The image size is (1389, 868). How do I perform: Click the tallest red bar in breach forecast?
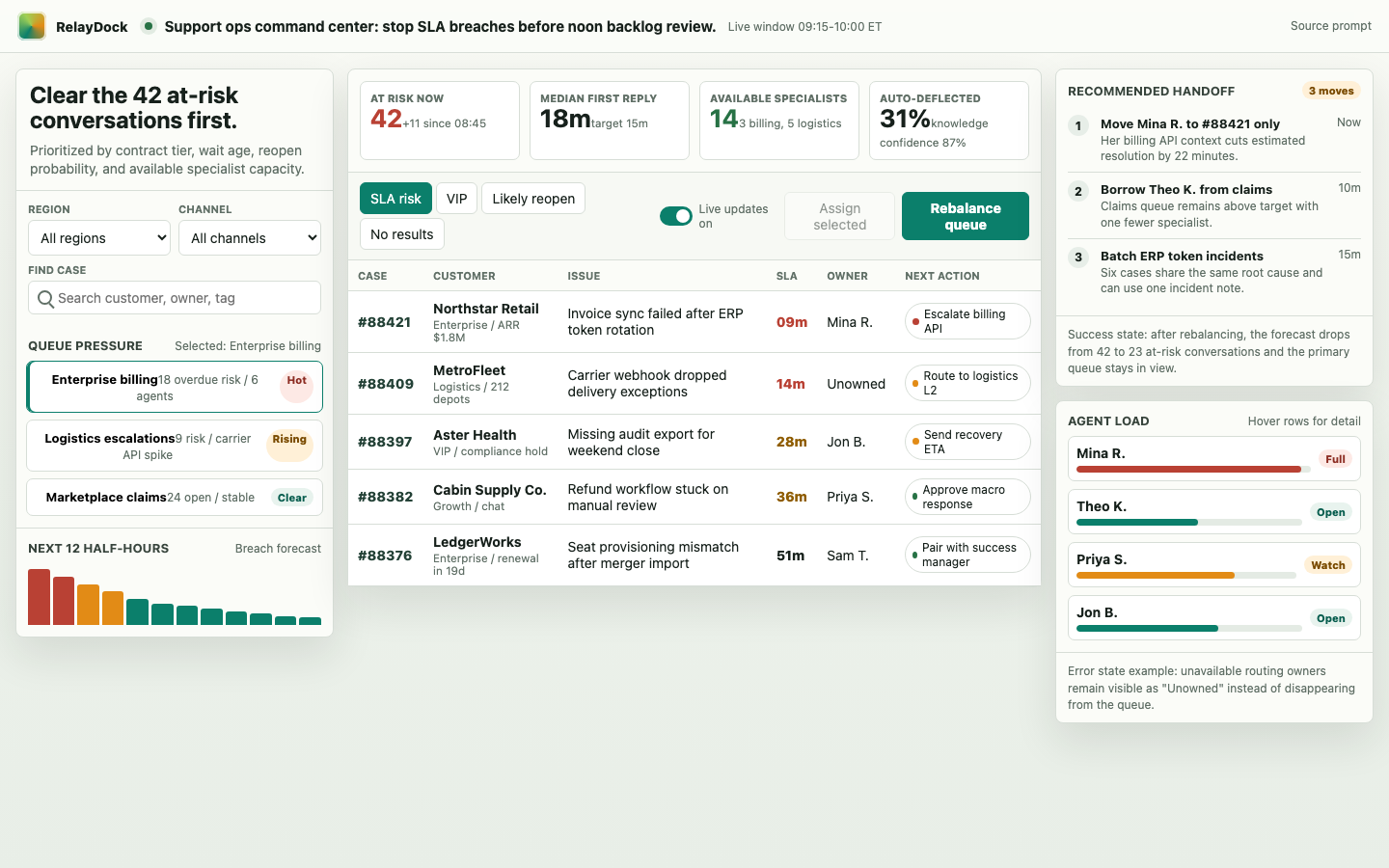click(x=39, y=597)
